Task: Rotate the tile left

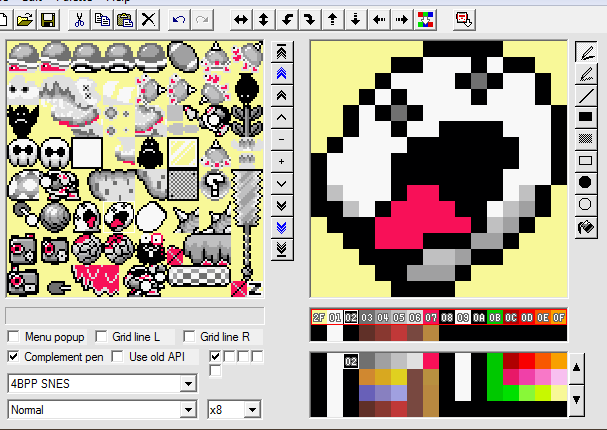Action: click(287, 19)
